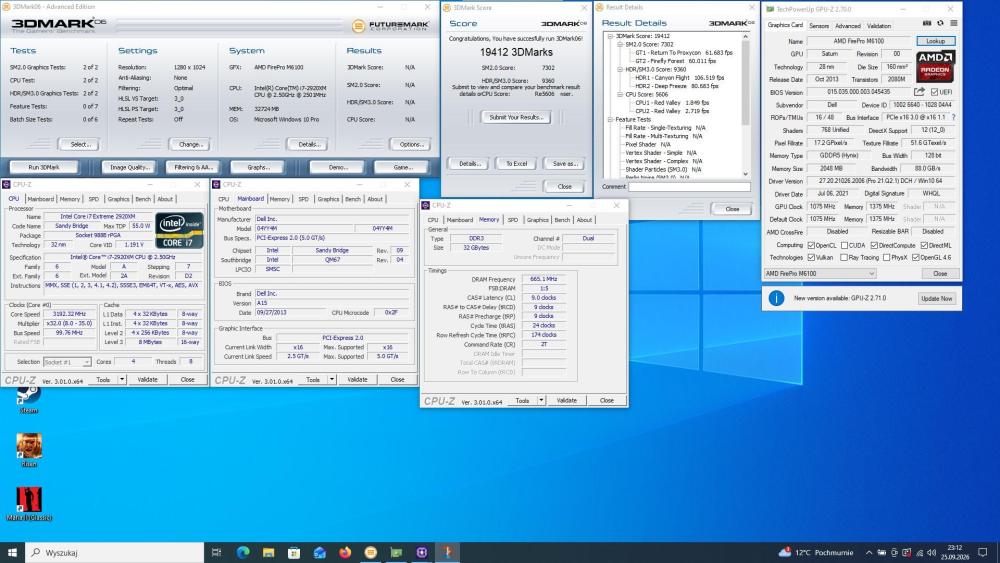This screenshot has width=1000, height=563.
Task: Click the Wyszukaj taskbar search box
Action: [115, 552]
